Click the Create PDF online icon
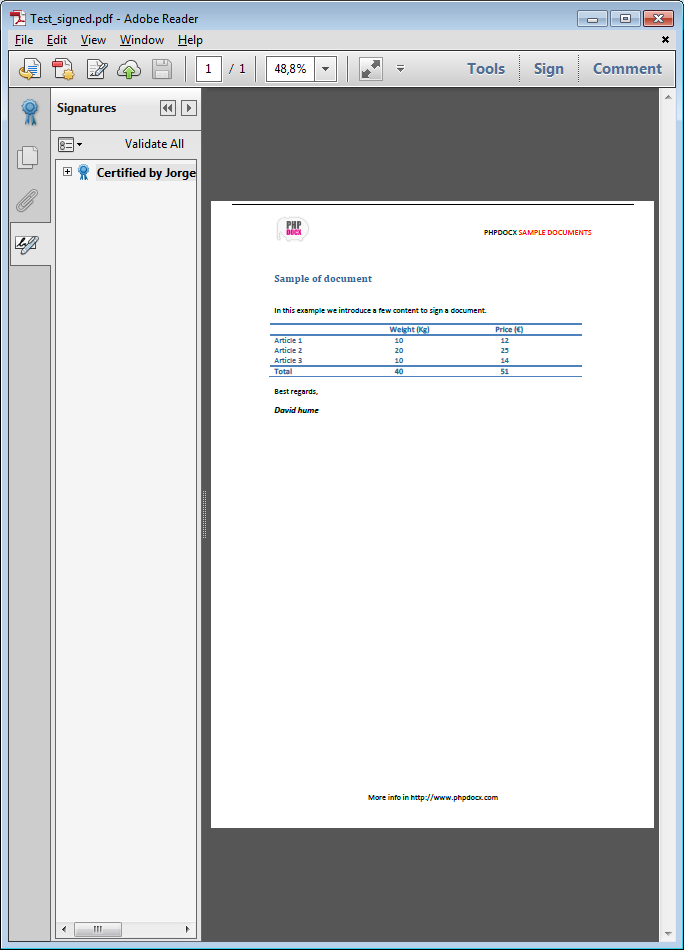Screen dimensions: 684x950 point(64,69)
